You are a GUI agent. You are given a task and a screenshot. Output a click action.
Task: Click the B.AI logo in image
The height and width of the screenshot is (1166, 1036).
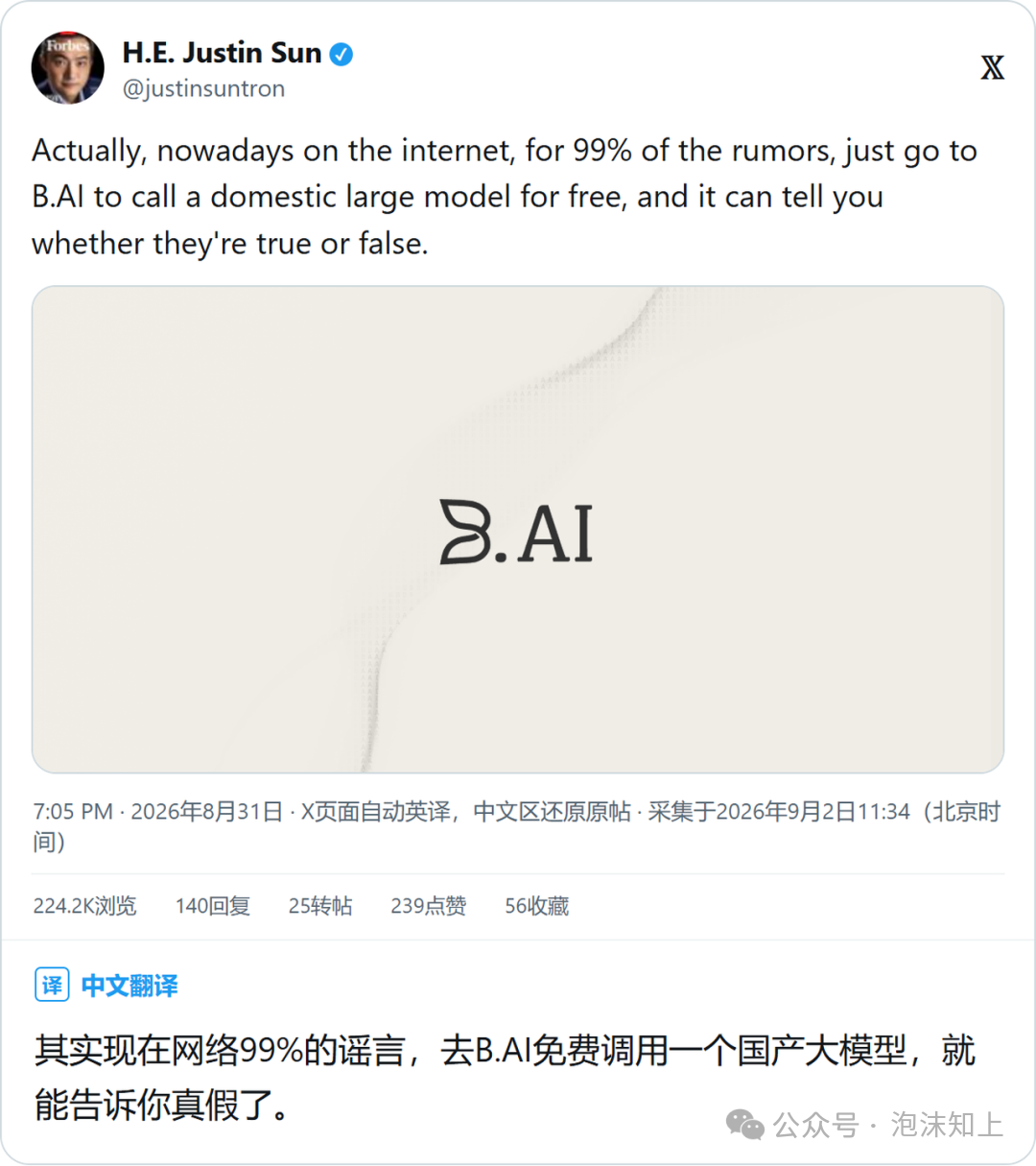pyautogui.click(x=516, y=533)
